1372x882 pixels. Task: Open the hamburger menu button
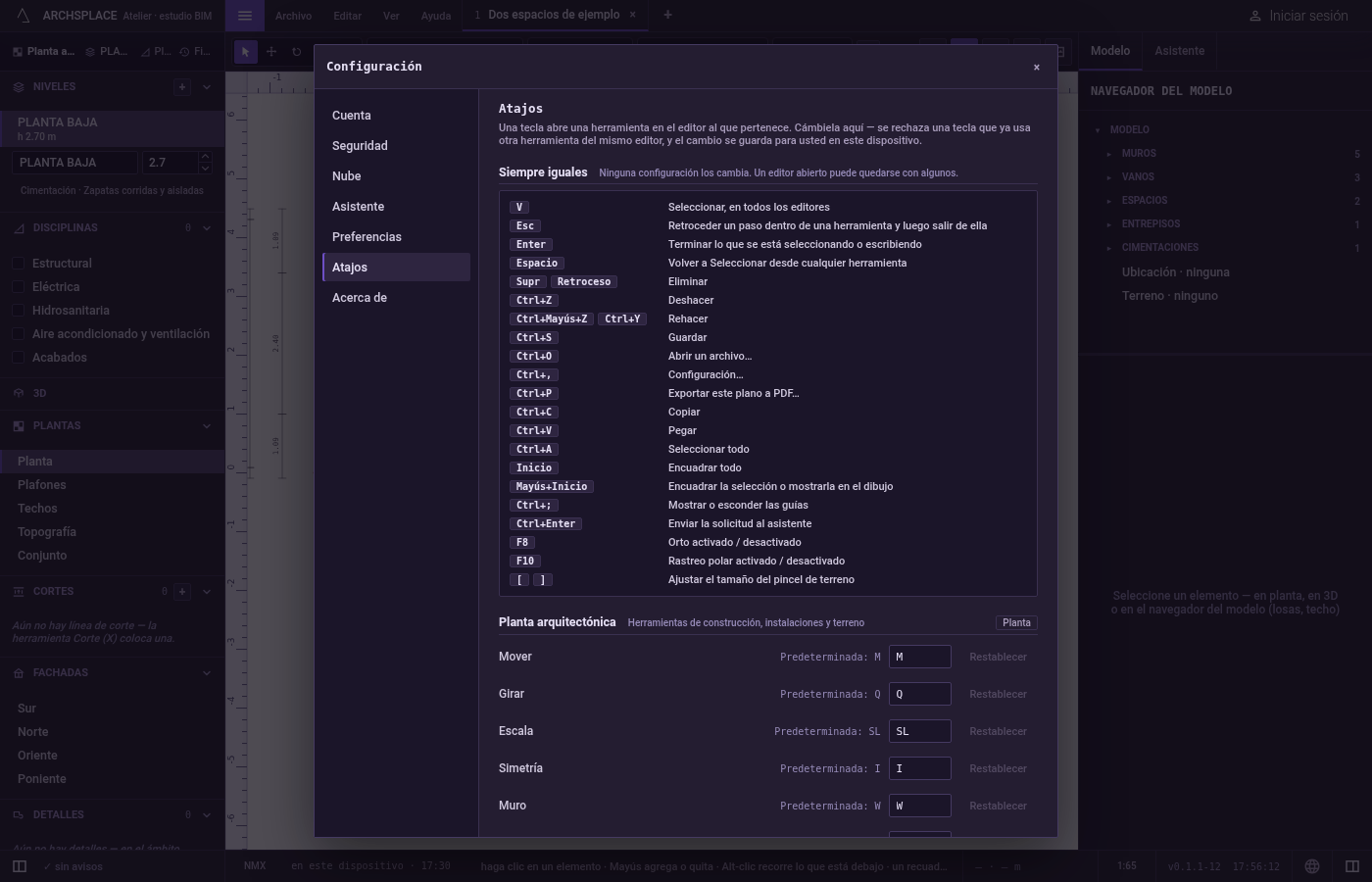245,16
